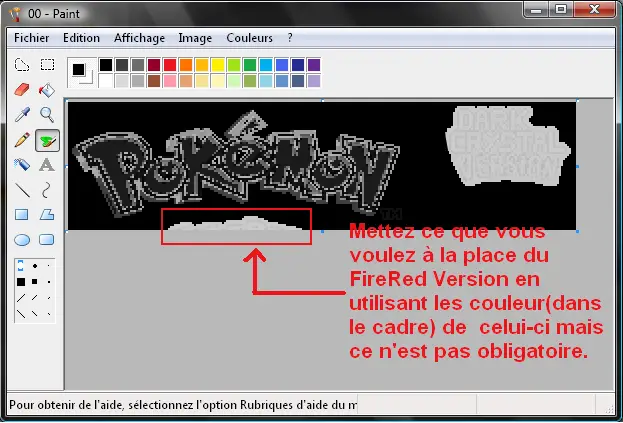
Task: Select the dark green swatch in the top row
Action: coord(250,65)
